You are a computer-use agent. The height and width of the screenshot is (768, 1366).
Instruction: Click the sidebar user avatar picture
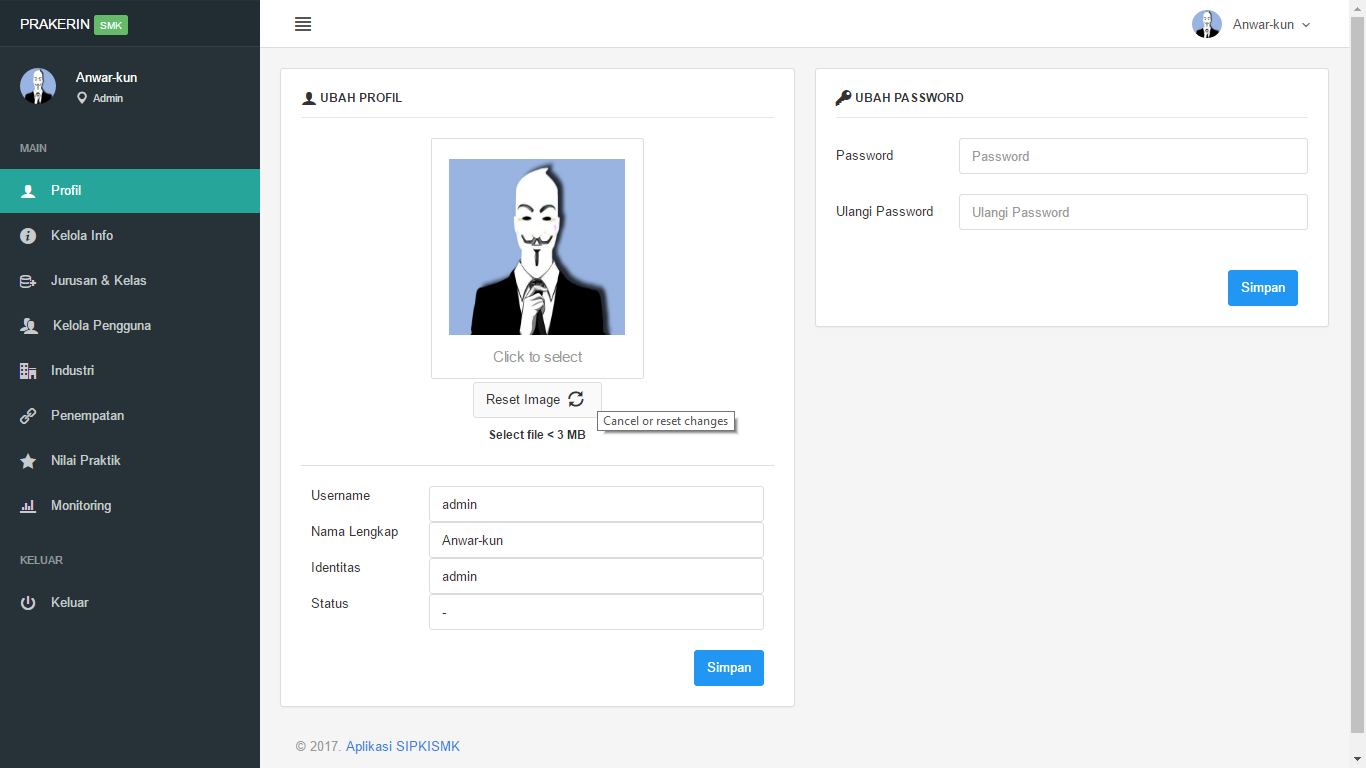point(38,86)
